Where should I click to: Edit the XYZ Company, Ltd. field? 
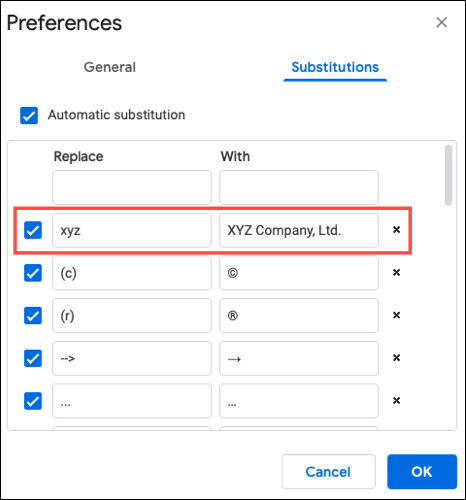(x=299, y=230)
